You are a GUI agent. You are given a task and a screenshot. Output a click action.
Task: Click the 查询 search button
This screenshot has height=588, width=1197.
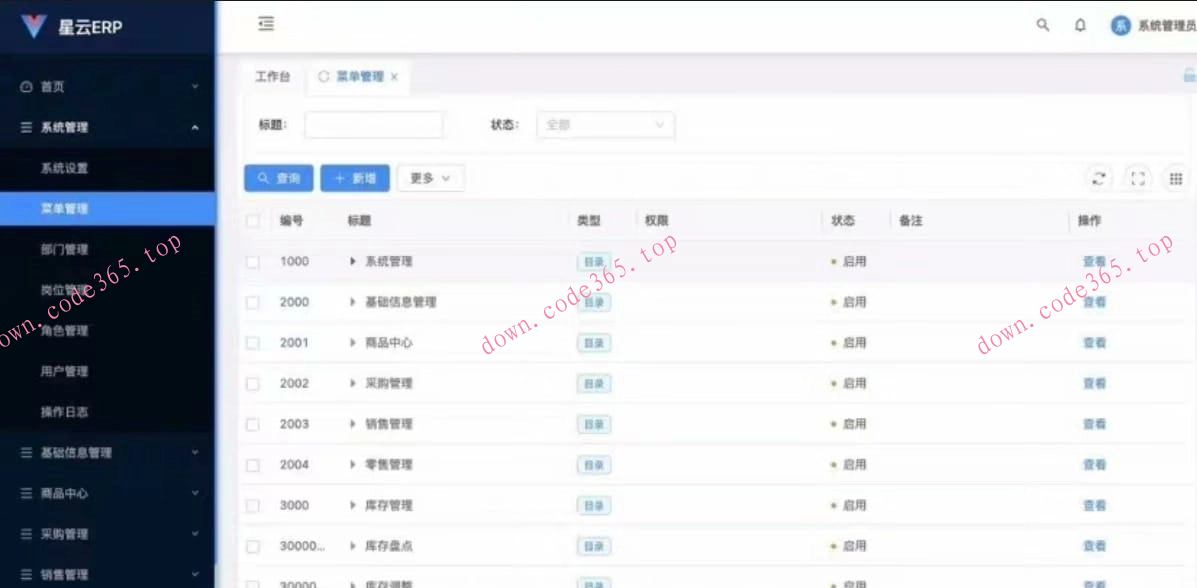click(277, 177)
